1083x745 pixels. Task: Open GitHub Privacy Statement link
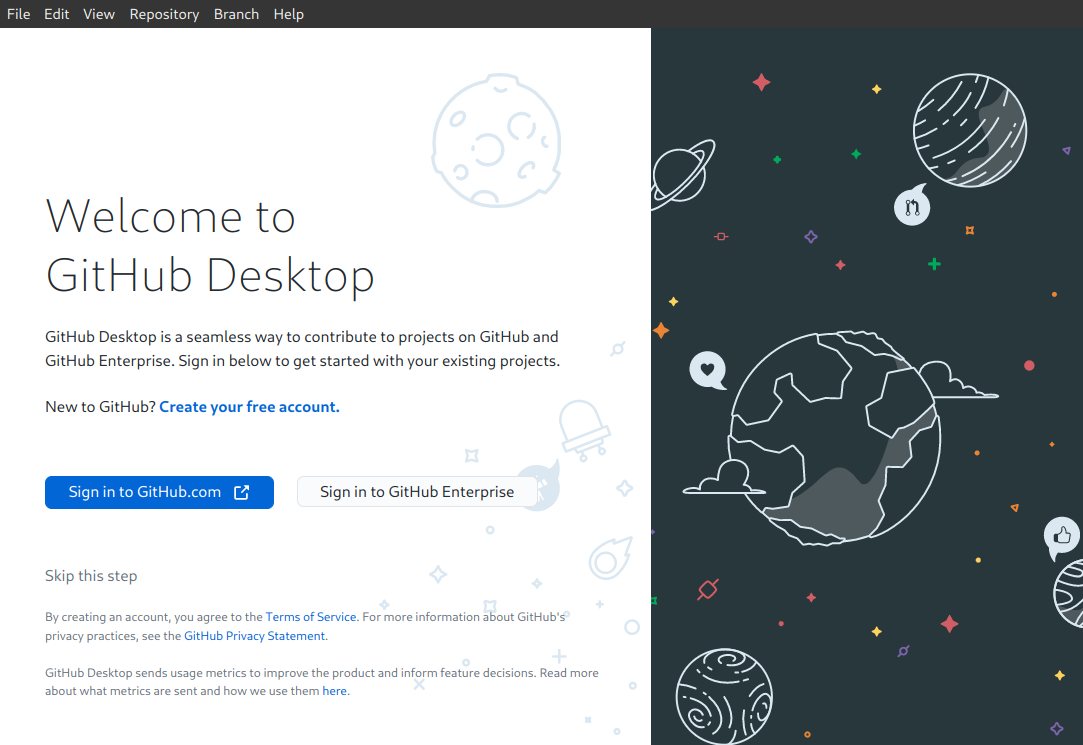(254, 636)
